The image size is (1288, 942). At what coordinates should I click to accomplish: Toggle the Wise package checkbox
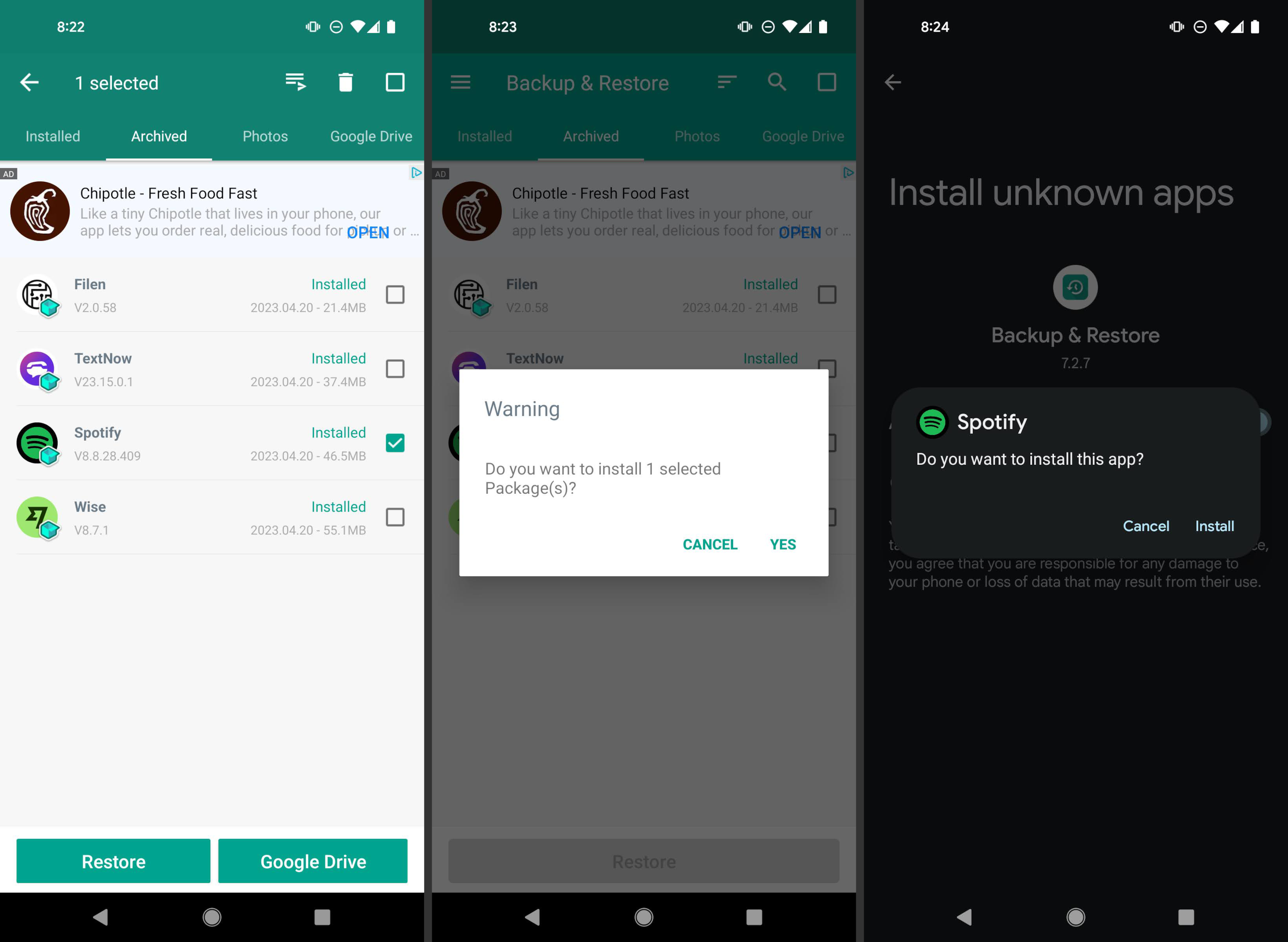(x=394, y=518)
